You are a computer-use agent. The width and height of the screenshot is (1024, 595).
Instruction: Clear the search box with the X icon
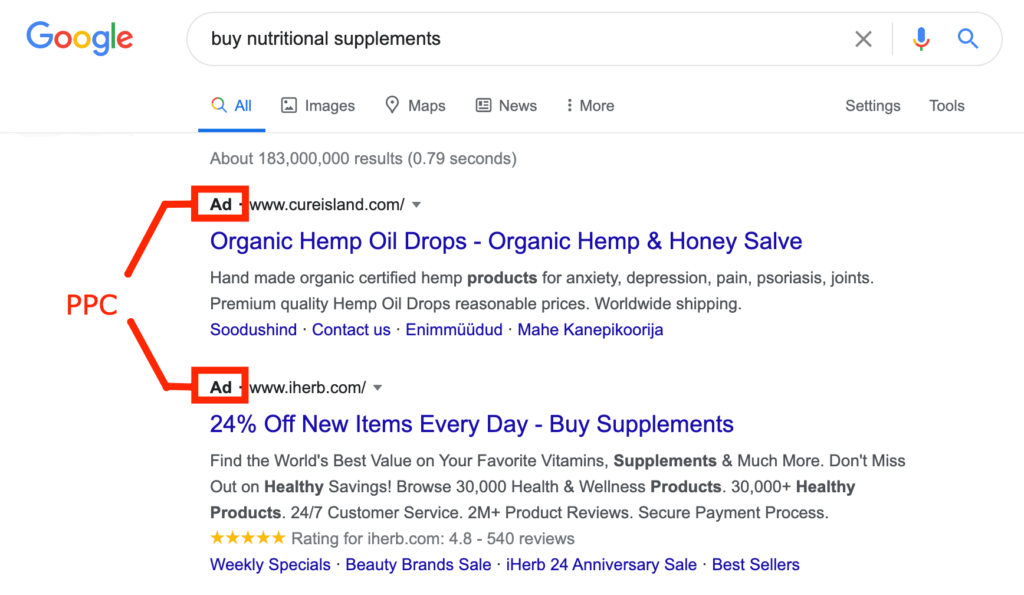pos(863,39)
